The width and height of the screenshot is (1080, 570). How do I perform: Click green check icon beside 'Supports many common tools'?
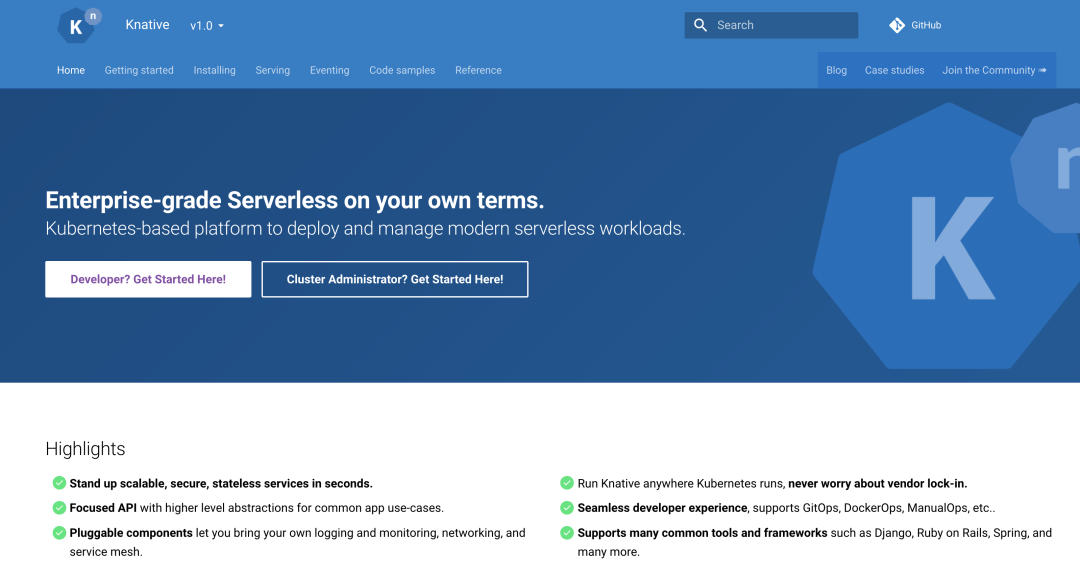coord(567,533)
